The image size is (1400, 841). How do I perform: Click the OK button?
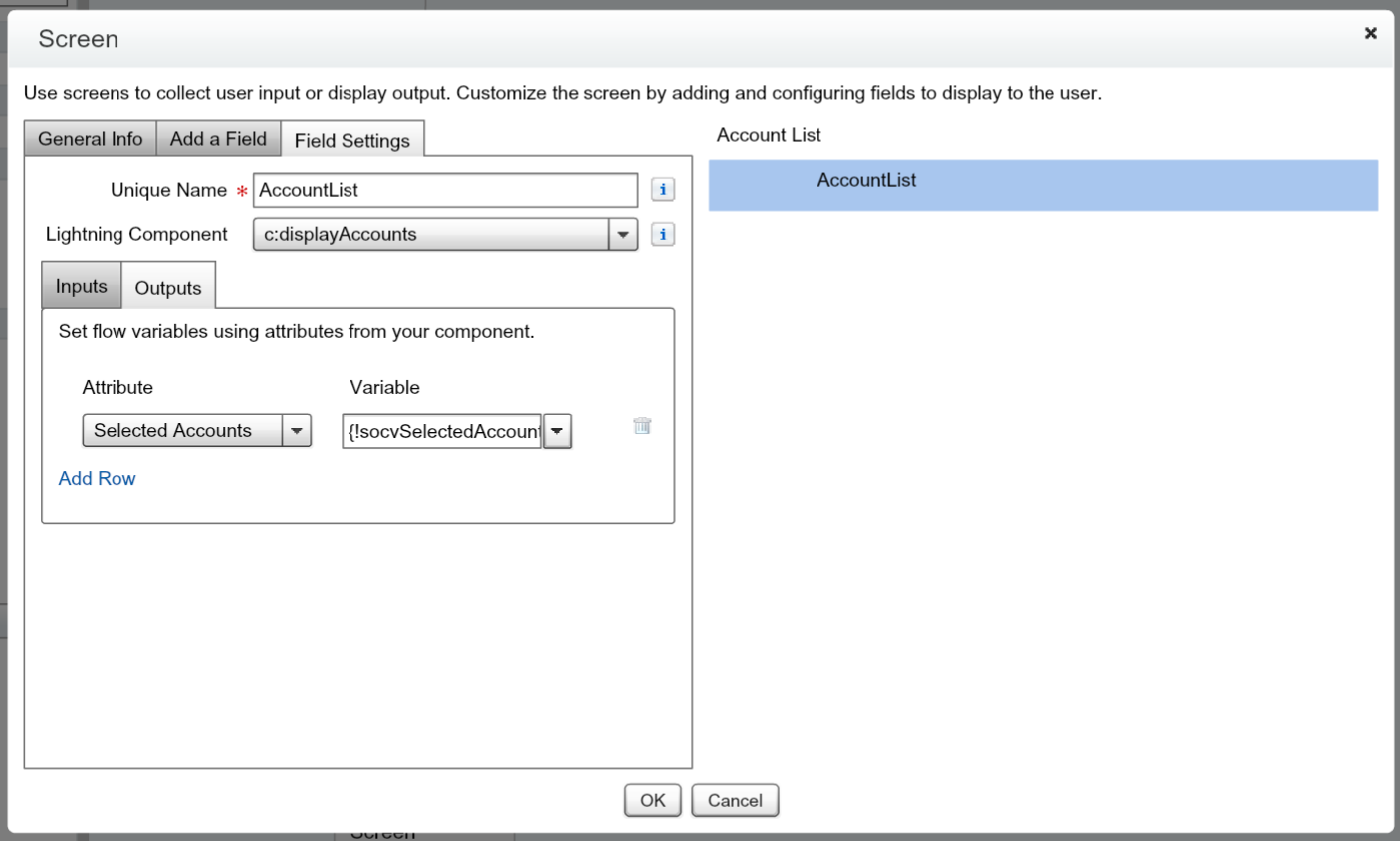(x=652, y=800)
